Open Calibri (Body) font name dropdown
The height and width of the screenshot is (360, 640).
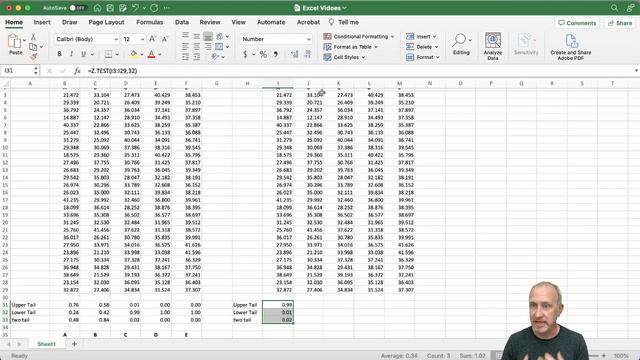tap(116, 39)
